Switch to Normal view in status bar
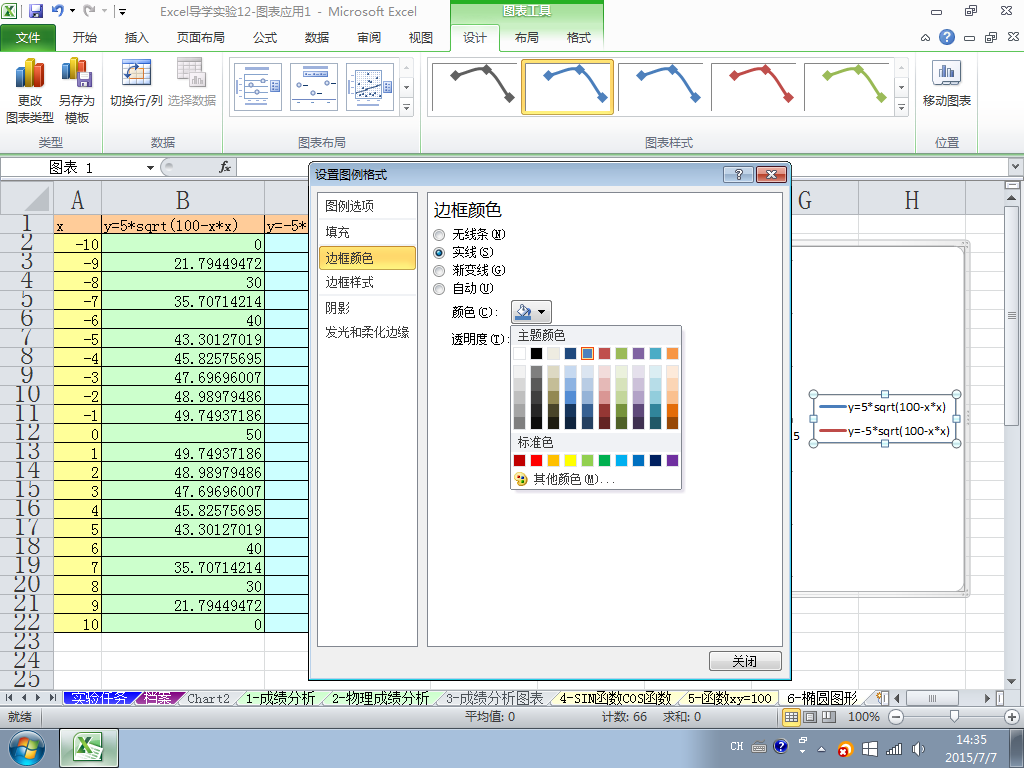1024x768 pixels. coord(792,717)
